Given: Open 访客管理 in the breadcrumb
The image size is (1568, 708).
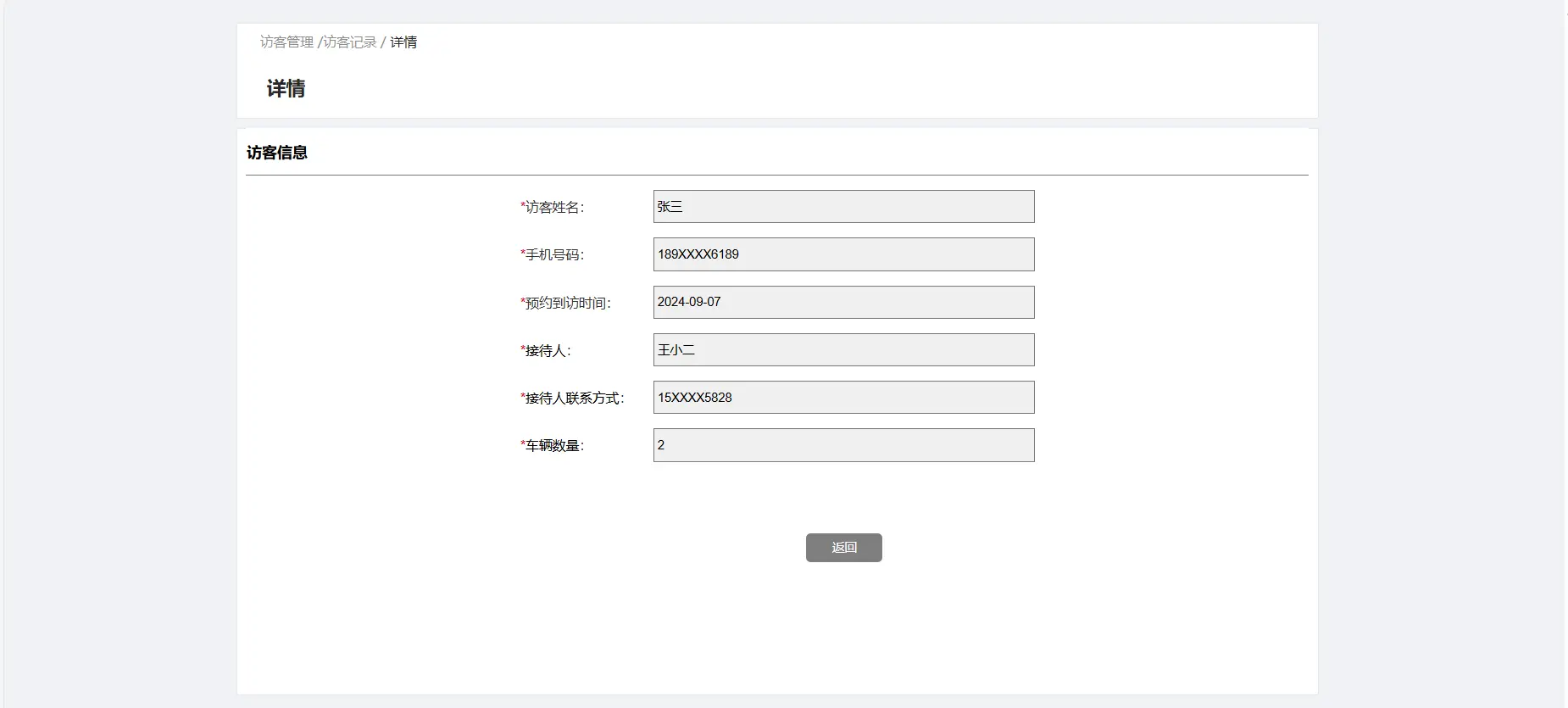Looking at the screenshot, I should click(286, 42).
